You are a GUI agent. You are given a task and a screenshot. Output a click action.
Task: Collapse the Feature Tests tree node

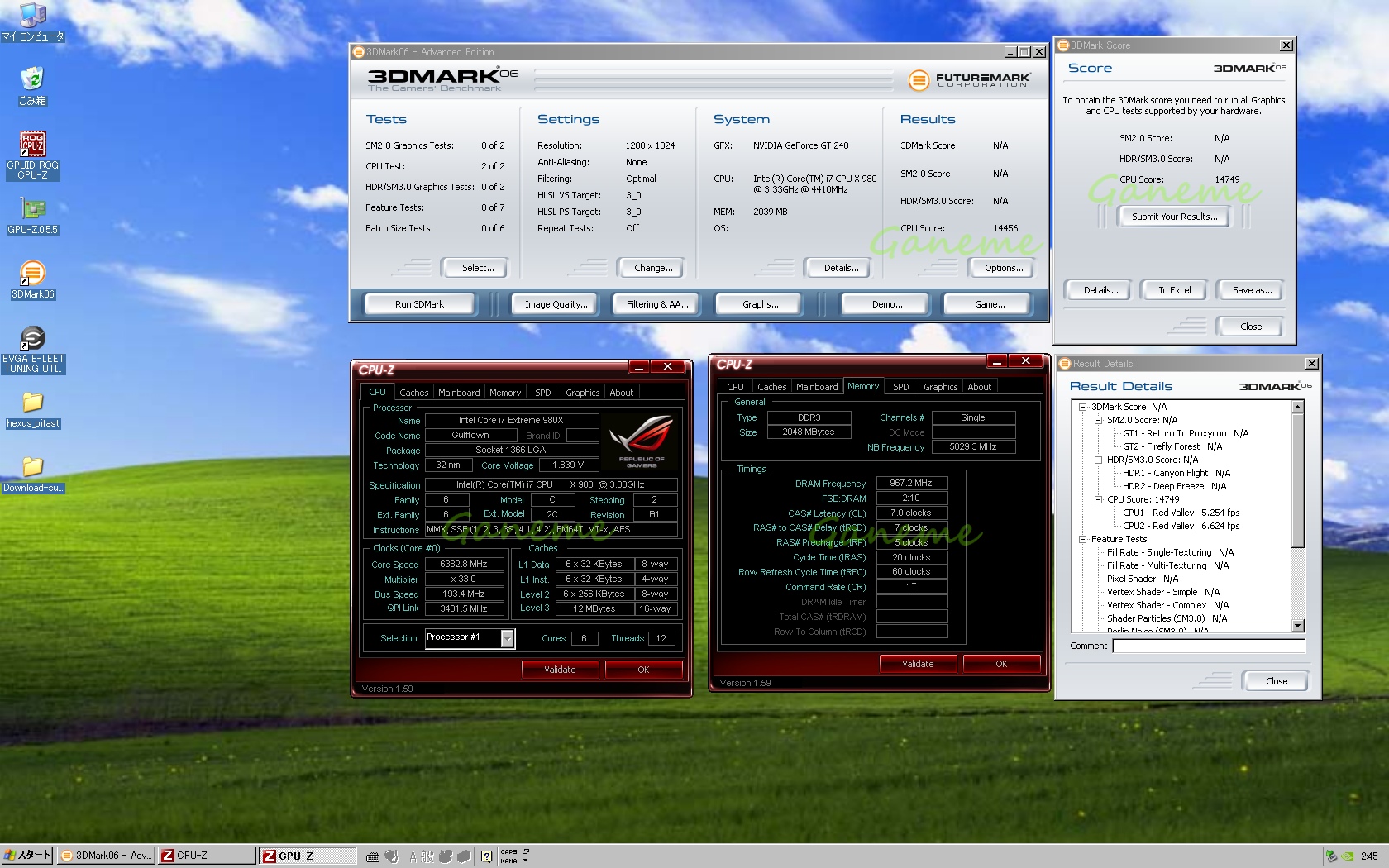coord(1082,539)
